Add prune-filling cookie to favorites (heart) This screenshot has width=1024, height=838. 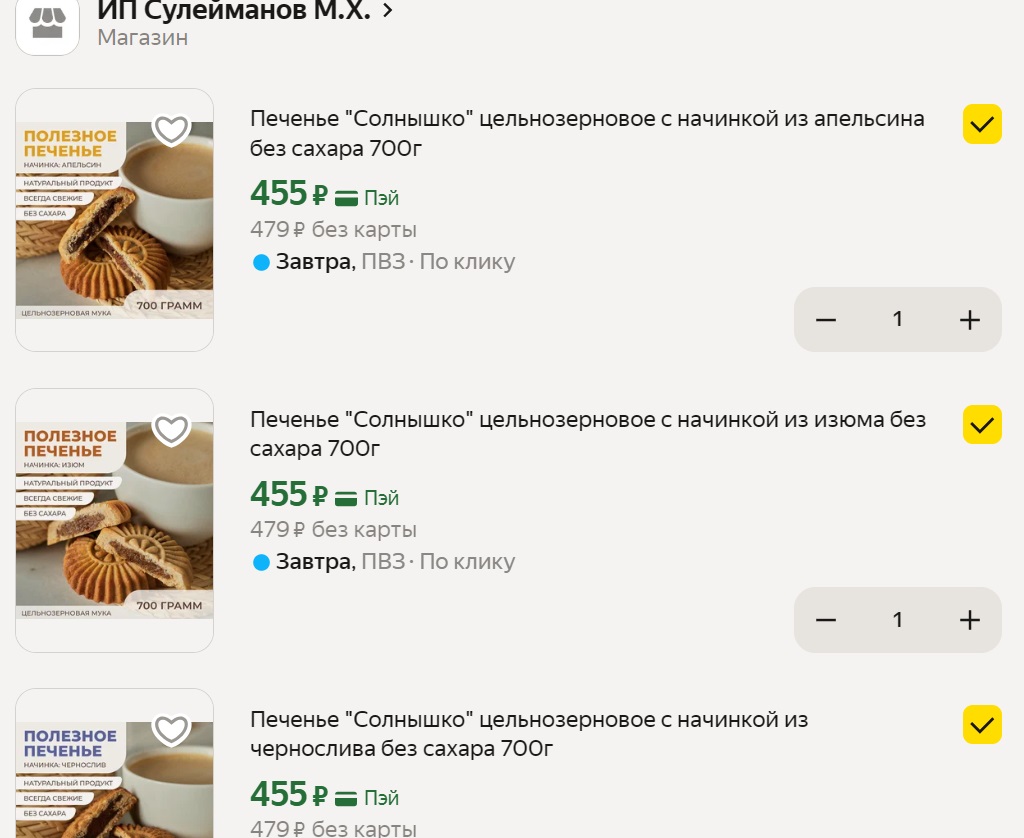[171, 729]
